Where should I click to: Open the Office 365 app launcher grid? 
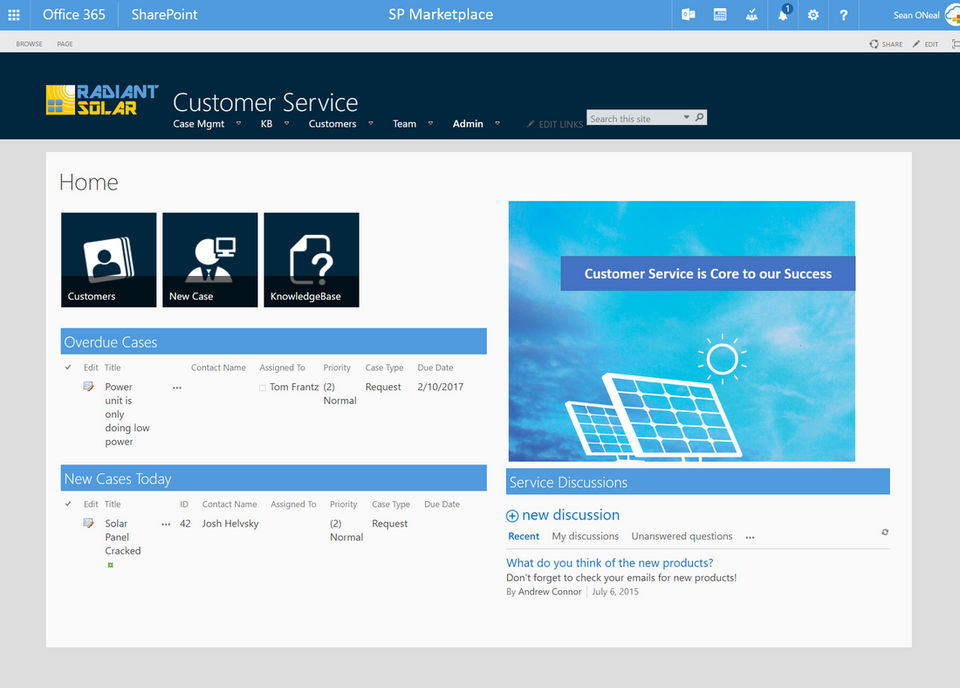click(x=13, y=15)
